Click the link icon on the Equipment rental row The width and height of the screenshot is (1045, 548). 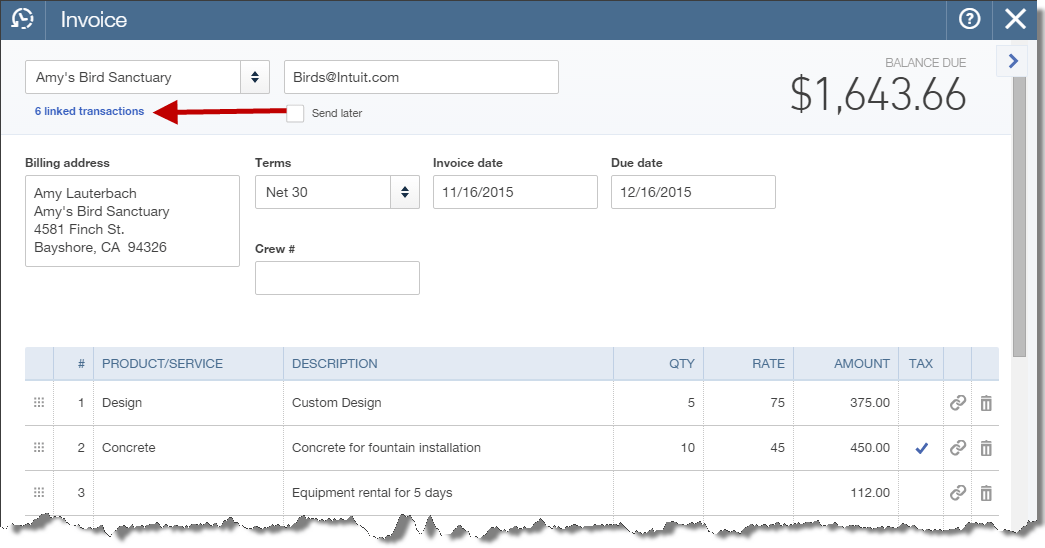click(958, 493)
